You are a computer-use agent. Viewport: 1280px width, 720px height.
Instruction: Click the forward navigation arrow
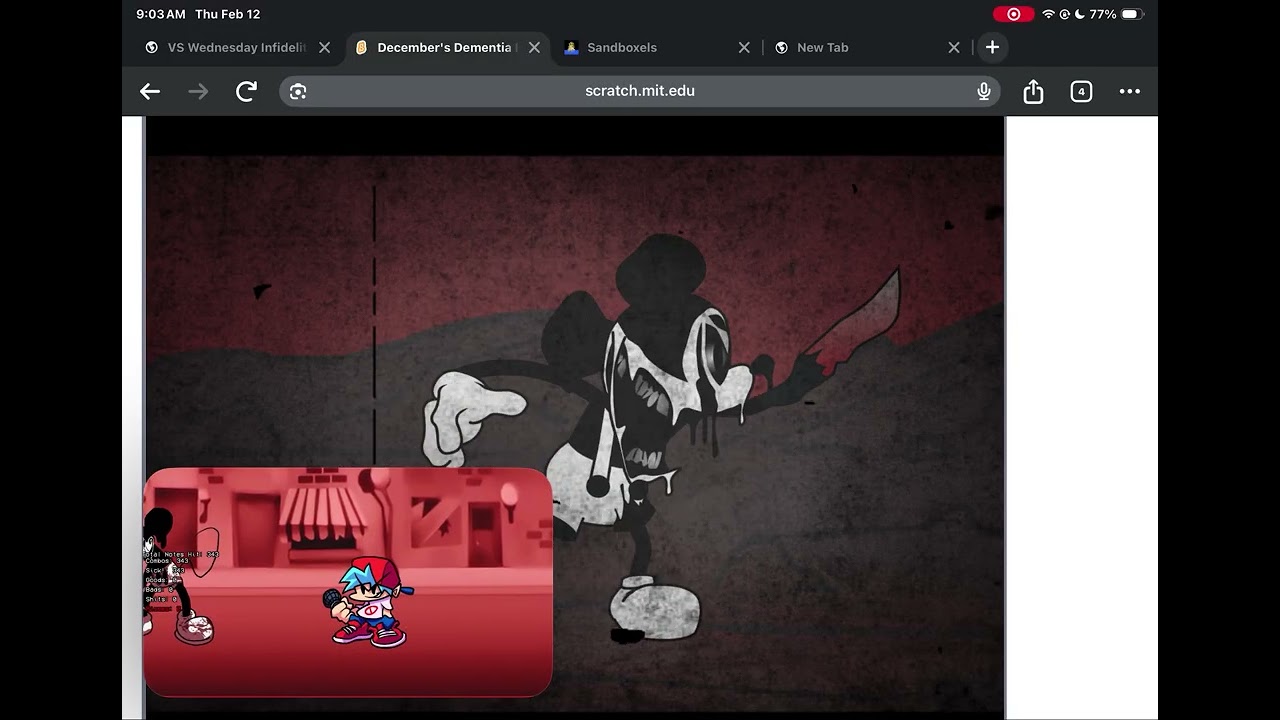tap(199, 92)
